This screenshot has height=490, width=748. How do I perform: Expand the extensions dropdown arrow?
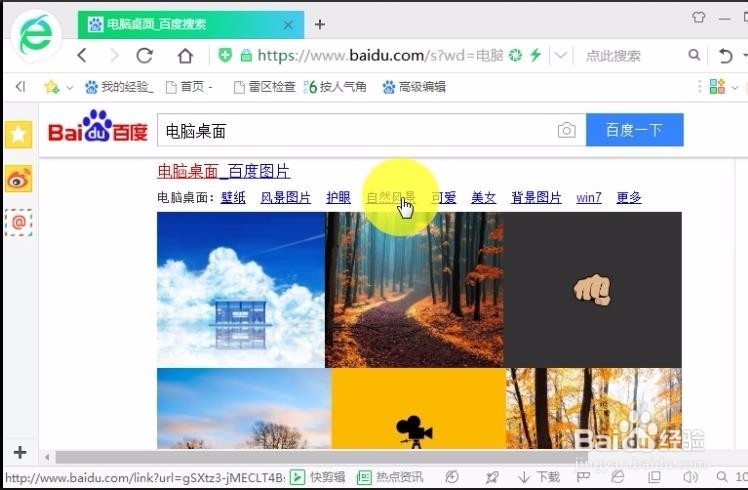[735, 87]
